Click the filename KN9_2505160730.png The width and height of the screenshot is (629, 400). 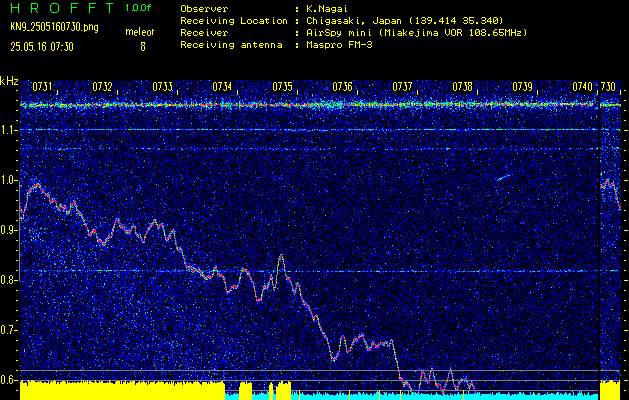tap(54, 28)
